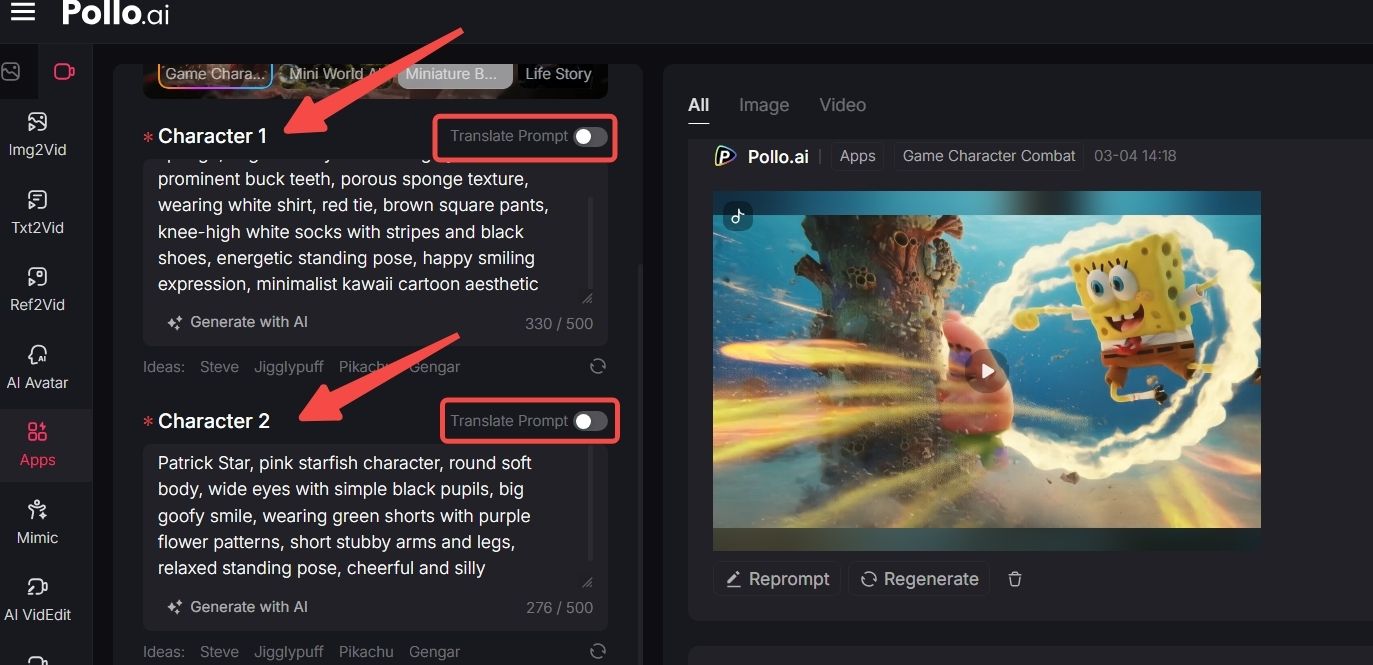Pick Gengar idea under Character 2
This screenshot has width=1373, height=665.
(434, 652)
